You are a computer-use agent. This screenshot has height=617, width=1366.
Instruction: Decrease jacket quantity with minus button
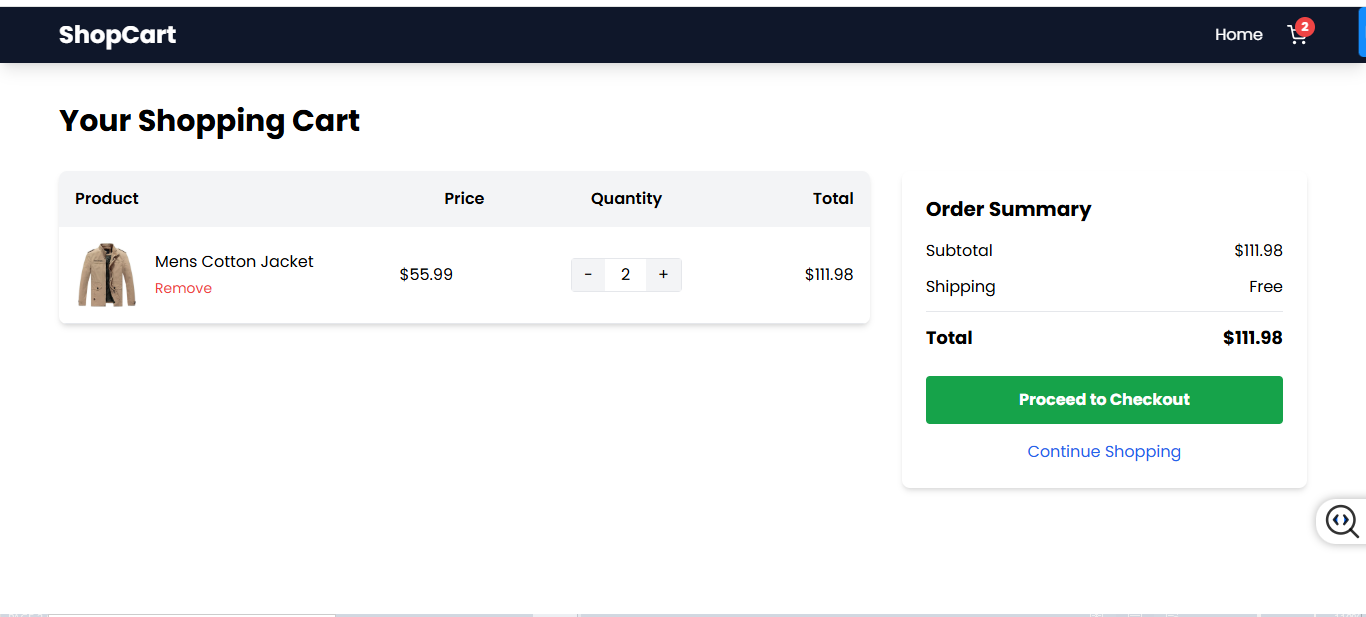(588, 275)
